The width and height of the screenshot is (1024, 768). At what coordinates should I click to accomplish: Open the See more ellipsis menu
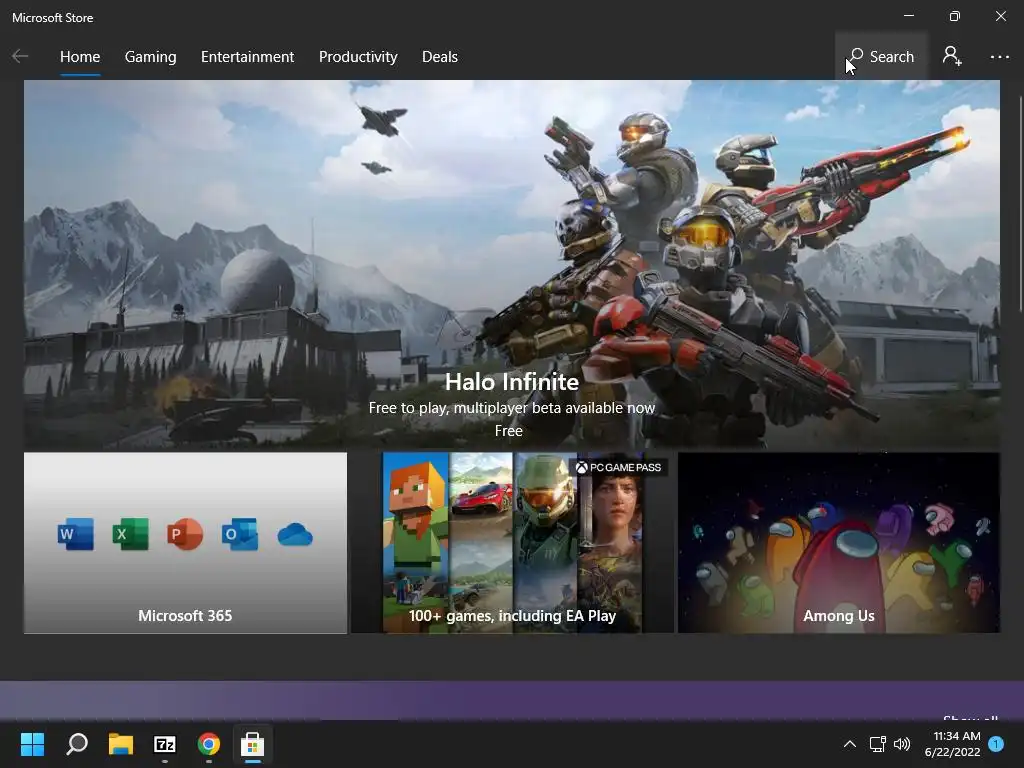point(999,57)
